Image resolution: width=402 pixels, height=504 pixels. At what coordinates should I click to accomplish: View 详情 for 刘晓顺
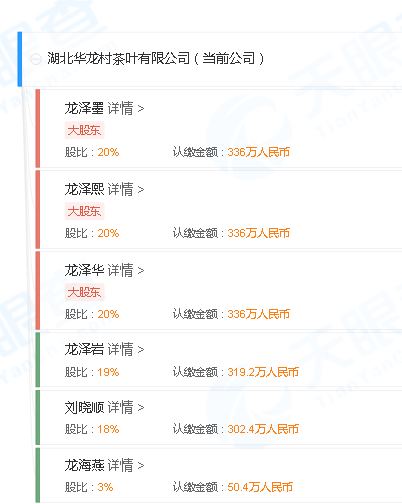tap(126, 407)
